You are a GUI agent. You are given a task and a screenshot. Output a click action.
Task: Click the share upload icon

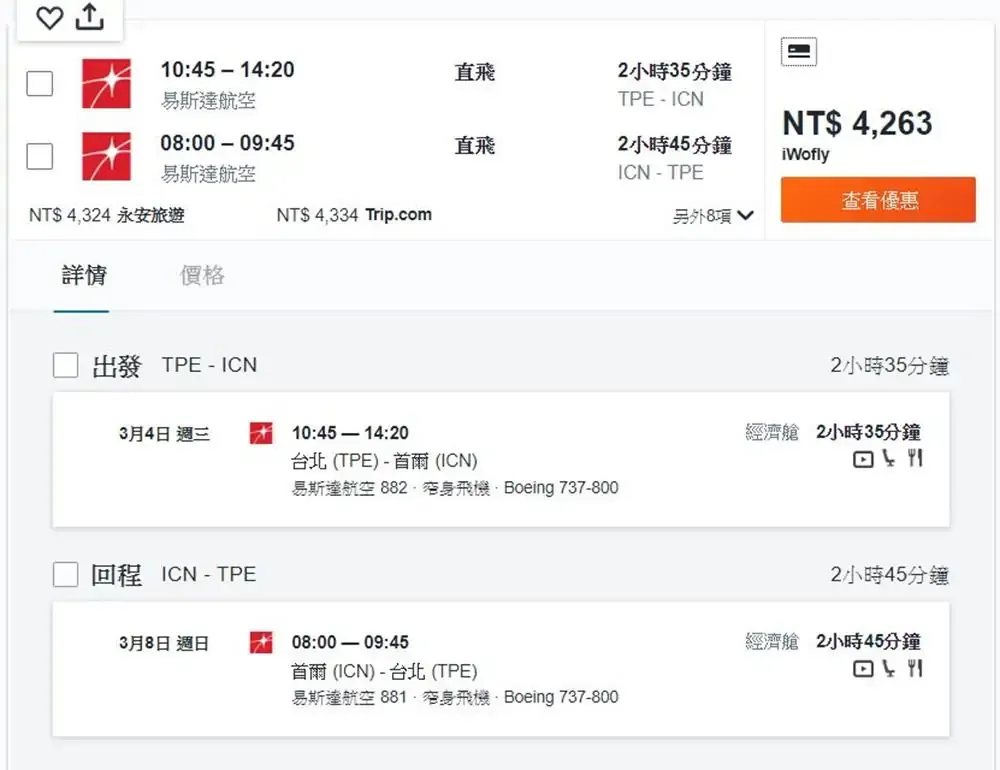(90, 17)
